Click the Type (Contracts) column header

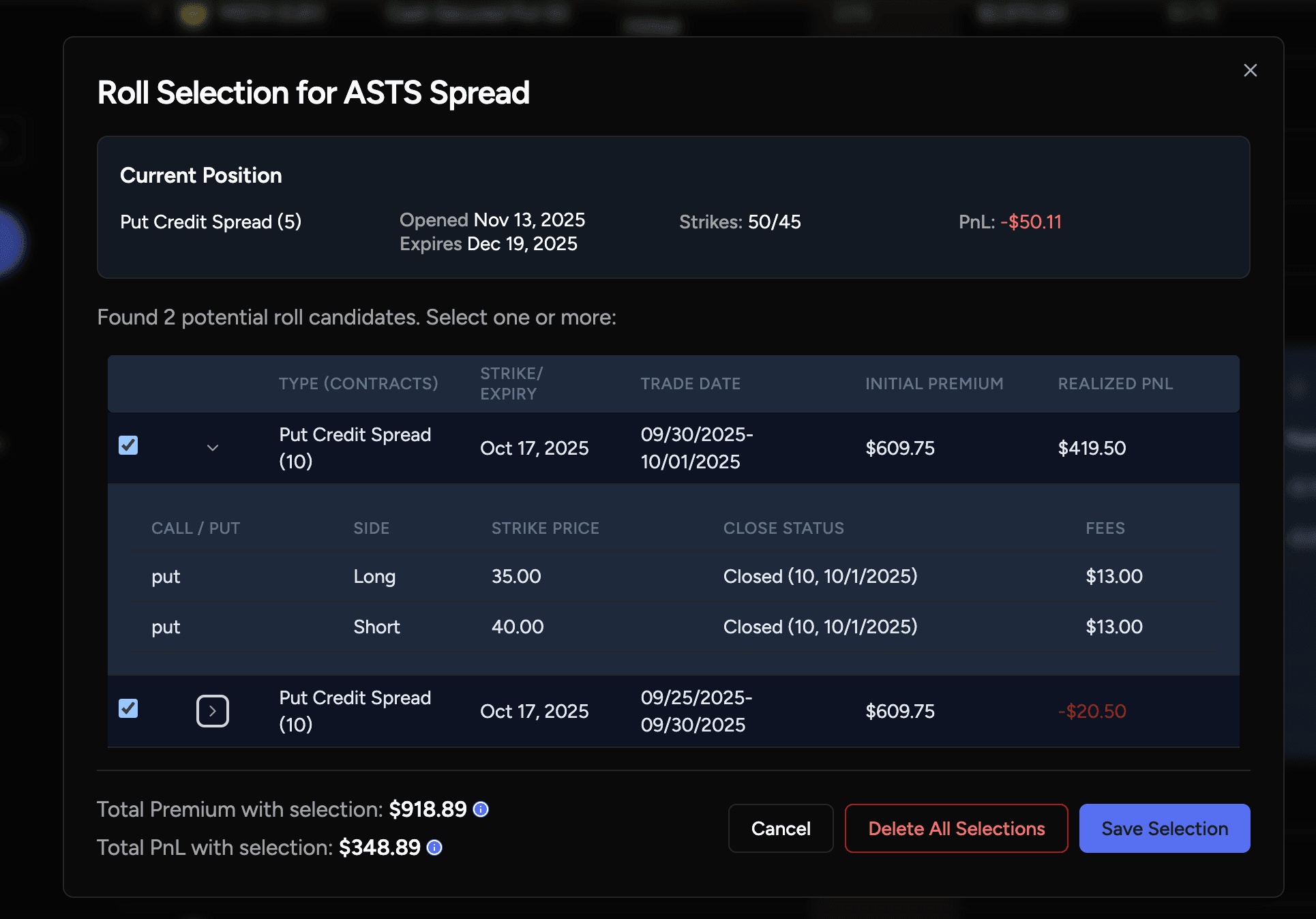pos(358,384)
